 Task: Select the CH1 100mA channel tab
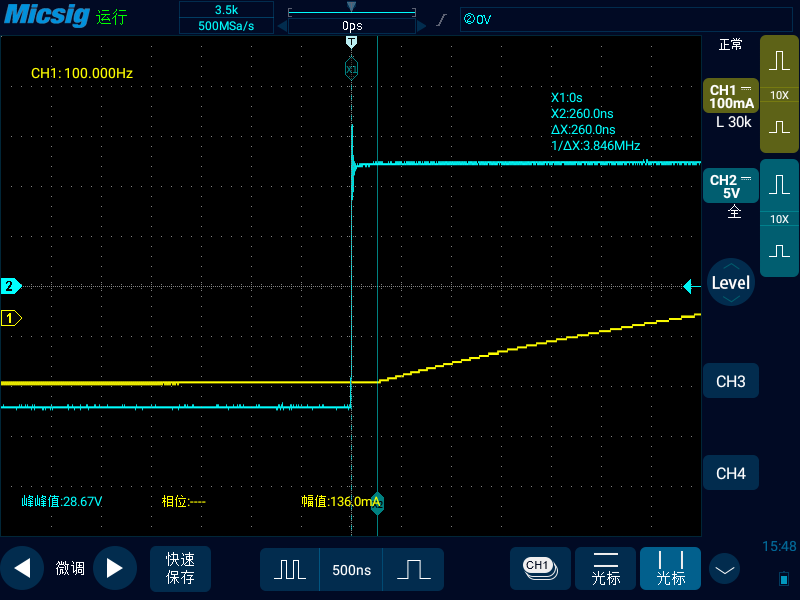(731, 96)
